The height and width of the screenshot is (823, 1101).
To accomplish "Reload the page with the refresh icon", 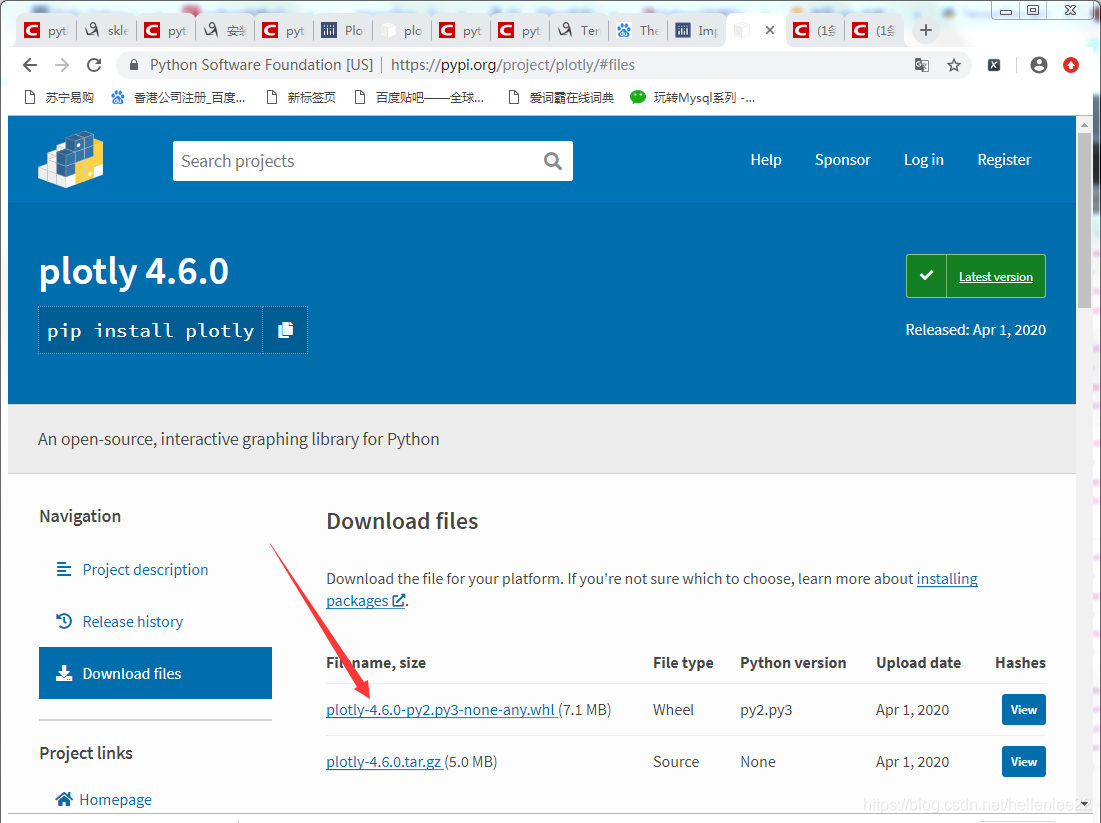I will [x=94, y=64].
